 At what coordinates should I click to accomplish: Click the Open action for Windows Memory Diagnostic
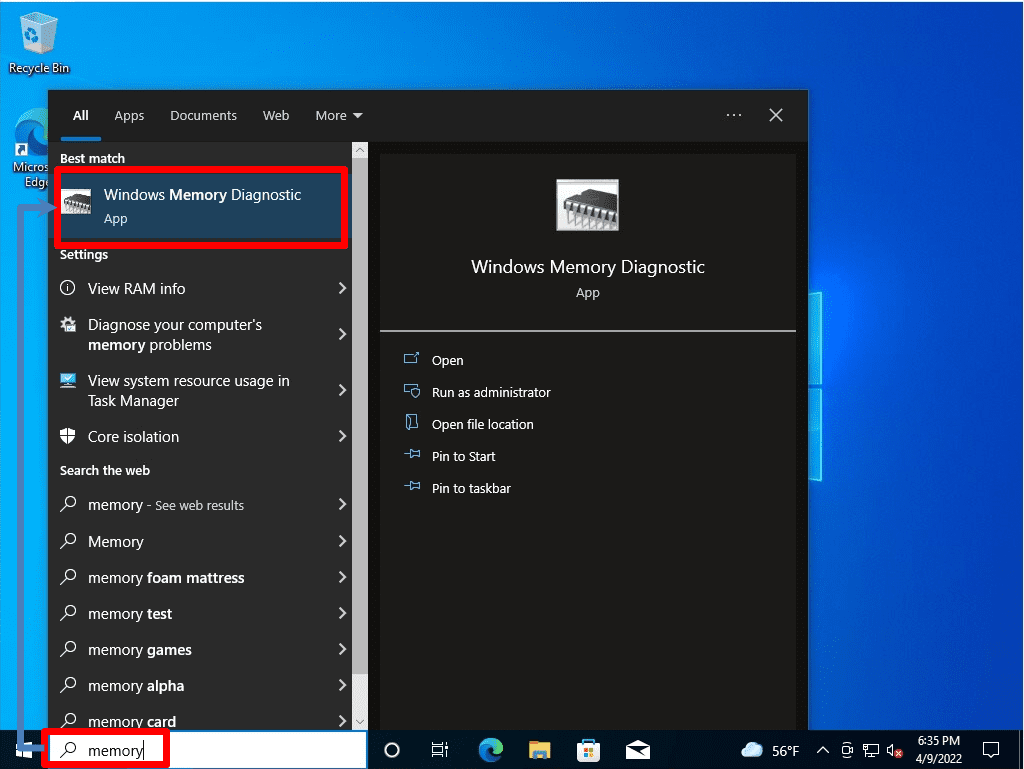[447, 360]
